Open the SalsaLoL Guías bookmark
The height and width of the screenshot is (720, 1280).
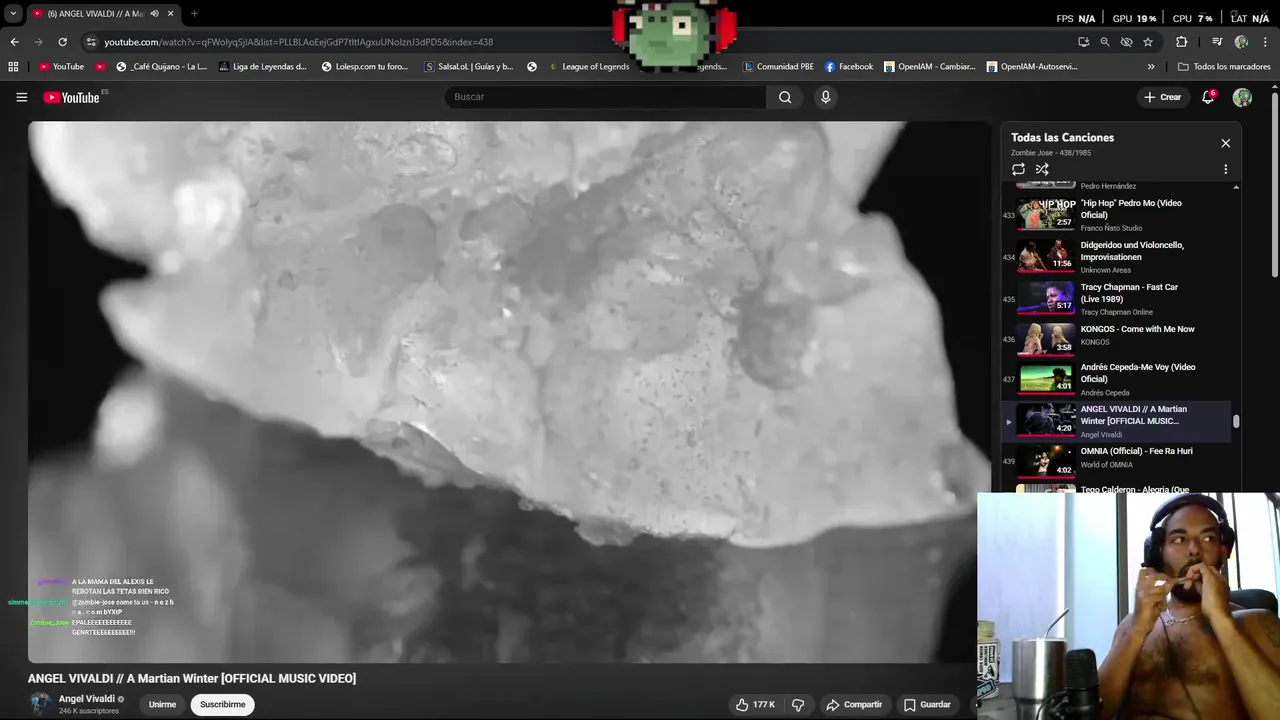click(x=469, y=67)
